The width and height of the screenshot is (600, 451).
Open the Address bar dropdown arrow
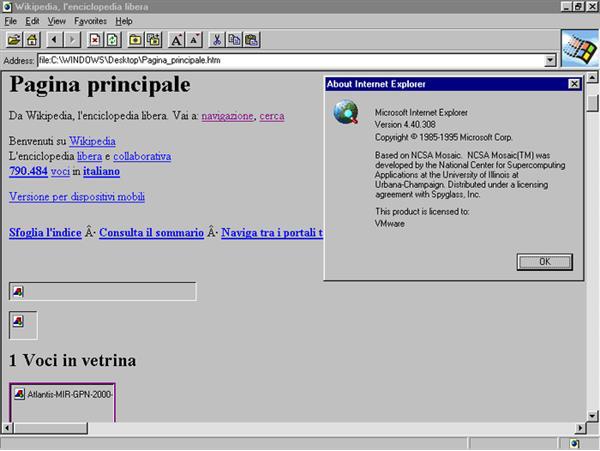550,60
